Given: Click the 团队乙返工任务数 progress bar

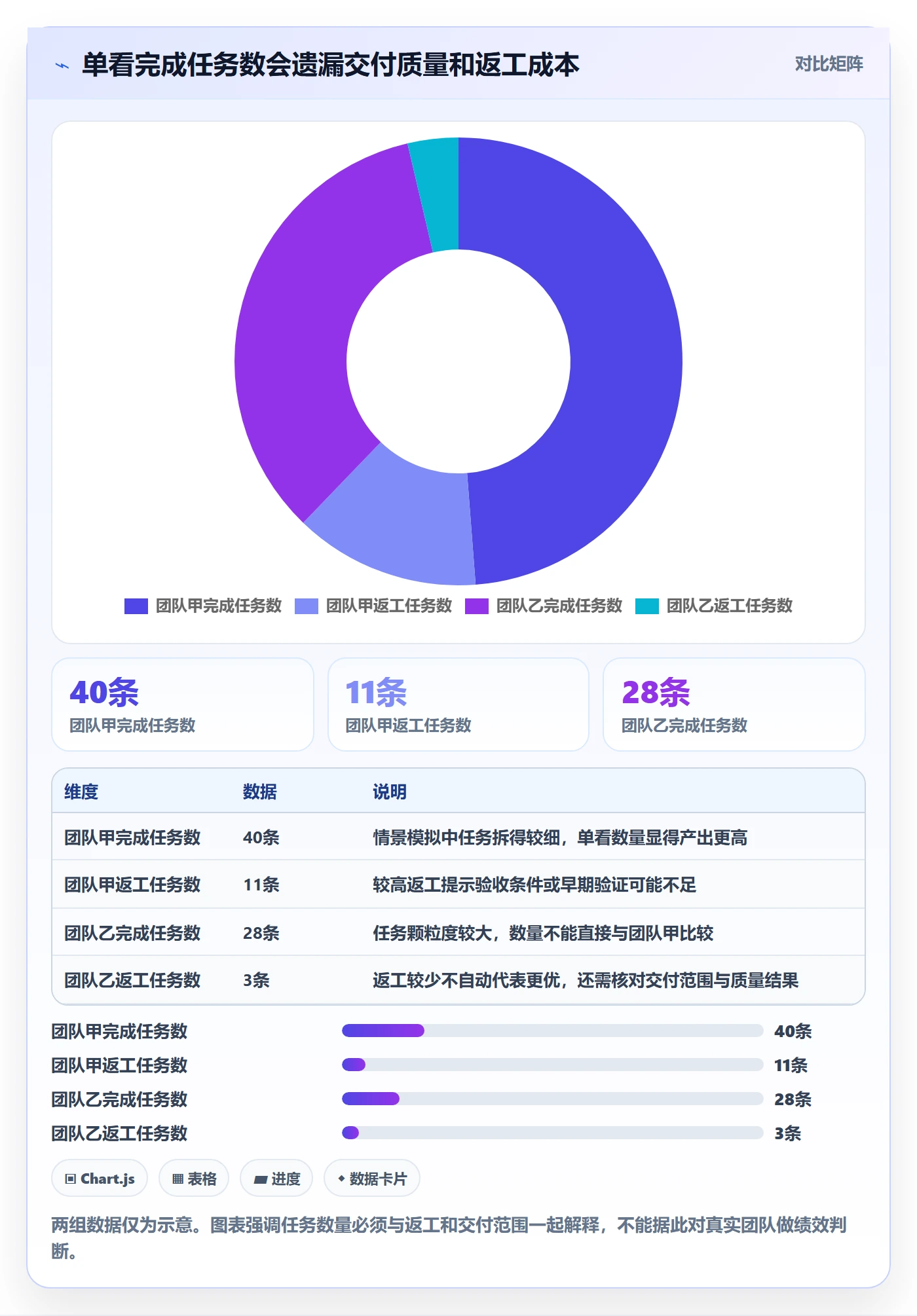Looking at the screenshot, I should coord(553,1133).
